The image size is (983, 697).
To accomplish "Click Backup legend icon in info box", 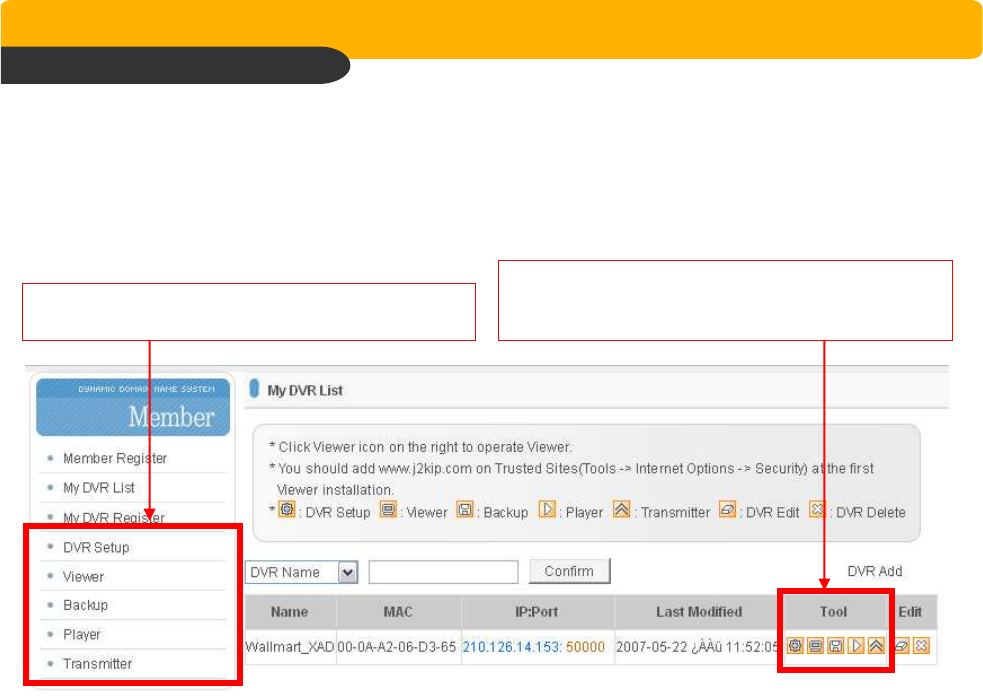I will click(x=465, y=509).
